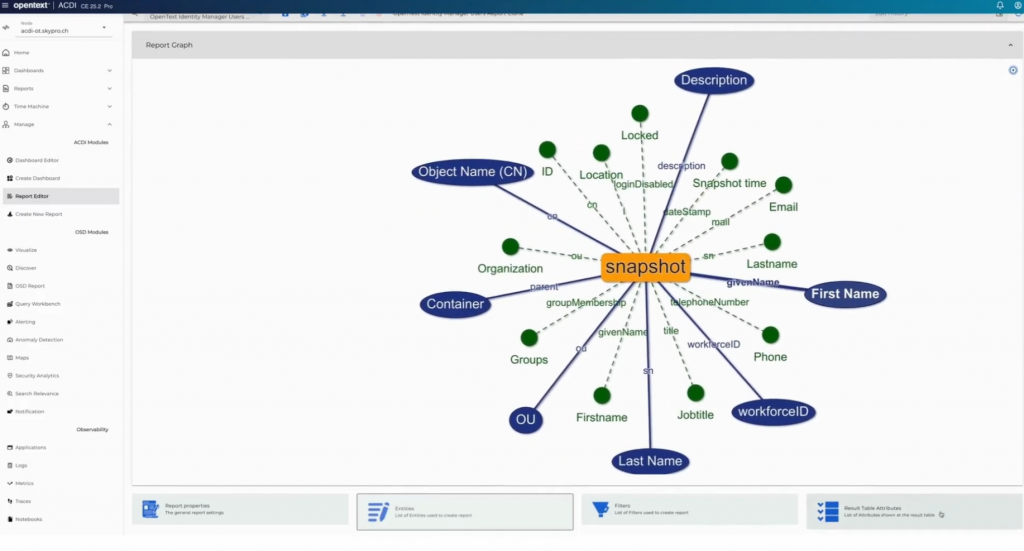Click the Search Relevance icon

pos(10,394)
